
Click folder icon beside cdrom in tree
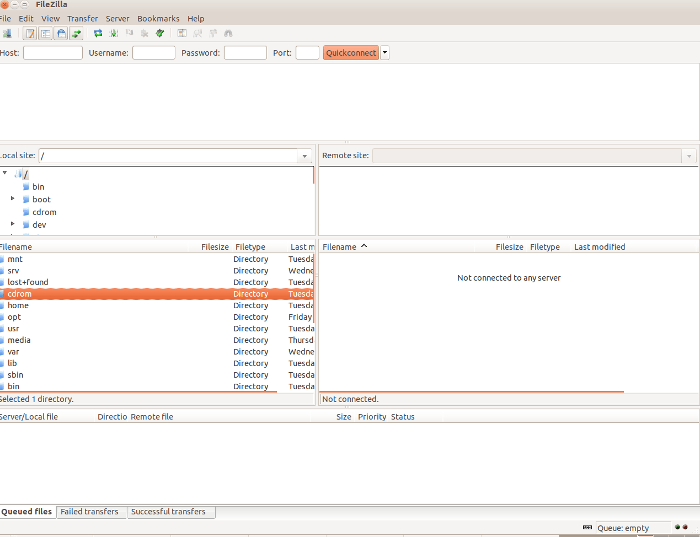pyautogui.click(x=26, y=212)
